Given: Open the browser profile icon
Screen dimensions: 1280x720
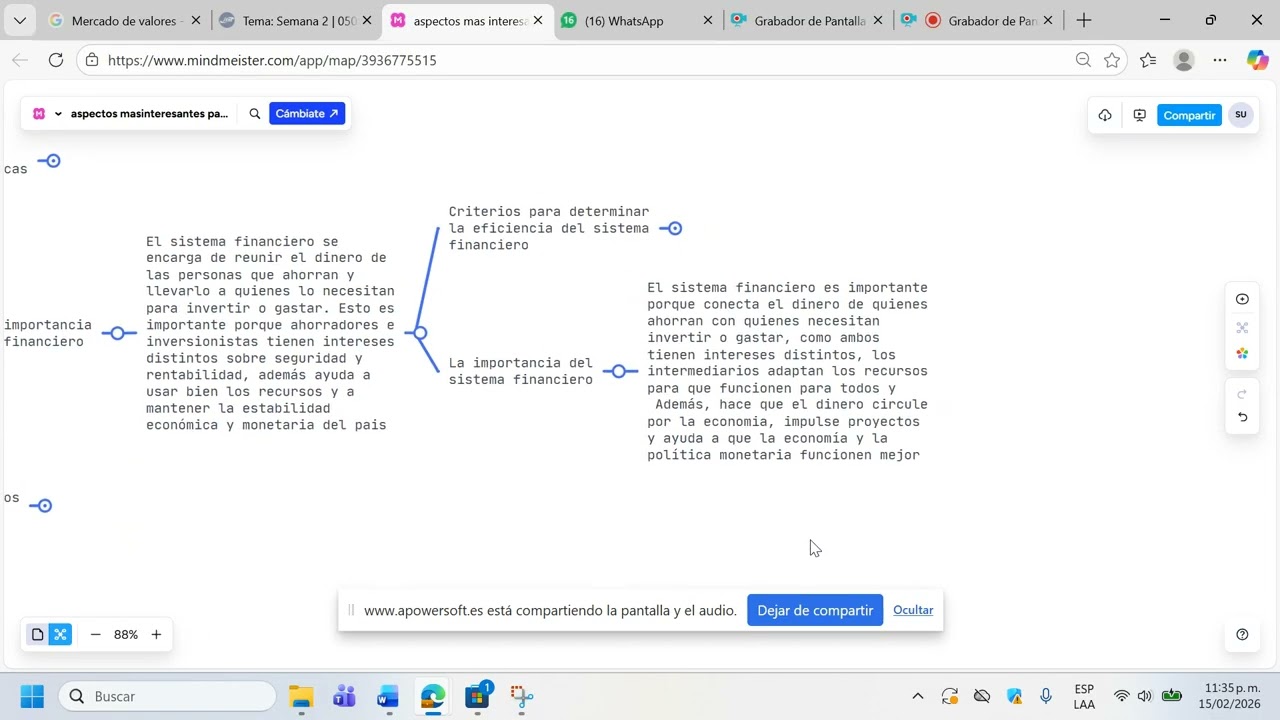Looking at the screenshot, I should (x=1184, y=60).
